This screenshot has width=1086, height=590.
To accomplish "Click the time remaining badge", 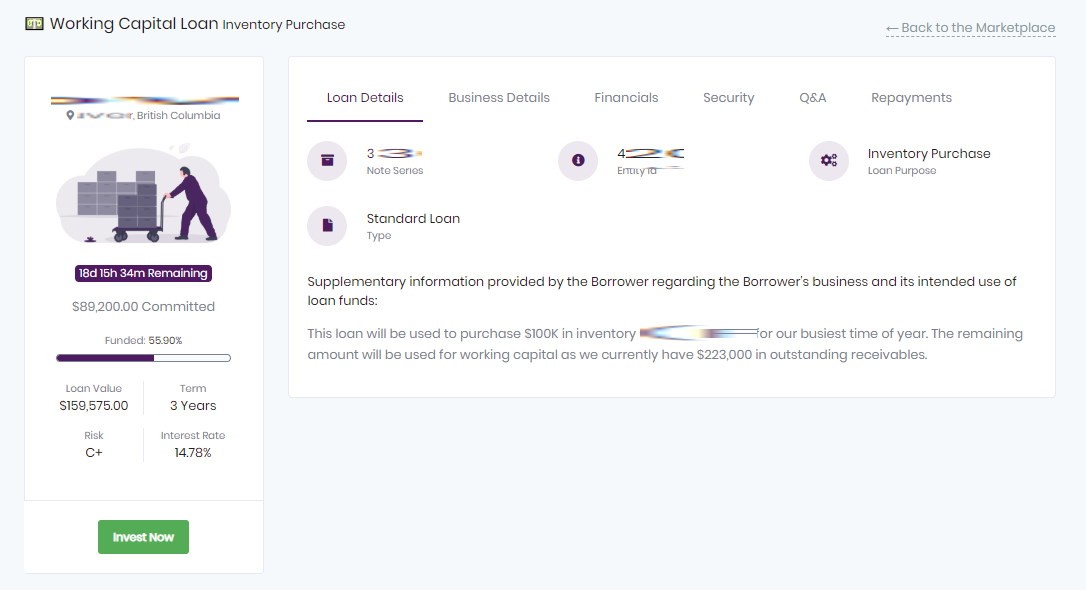I will click(x=144, y=273).
